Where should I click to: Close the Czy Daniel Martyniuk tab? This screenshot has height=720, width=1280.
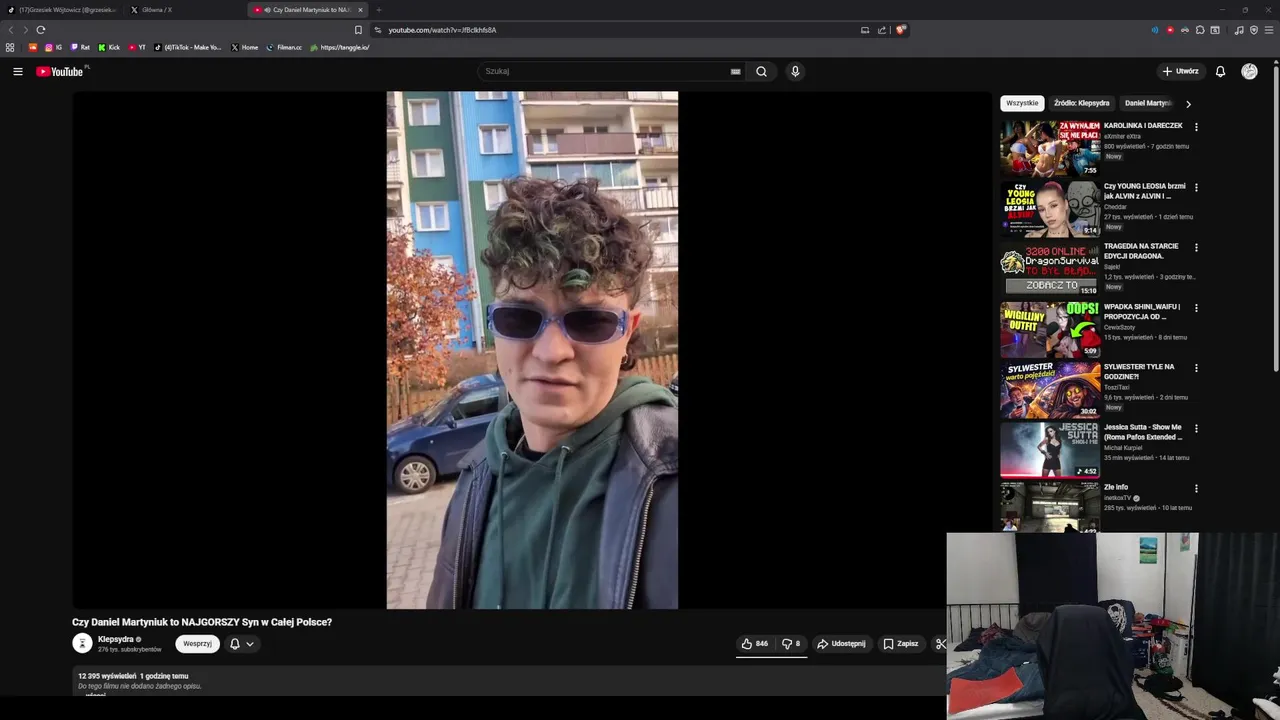361,10
